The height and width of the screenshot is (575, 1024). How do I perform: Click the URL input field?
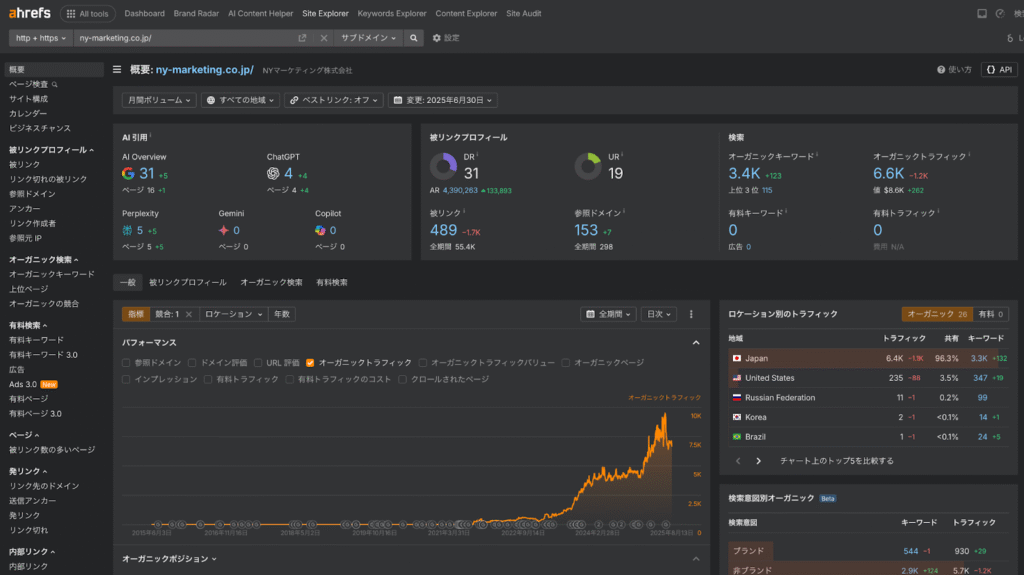185,38
